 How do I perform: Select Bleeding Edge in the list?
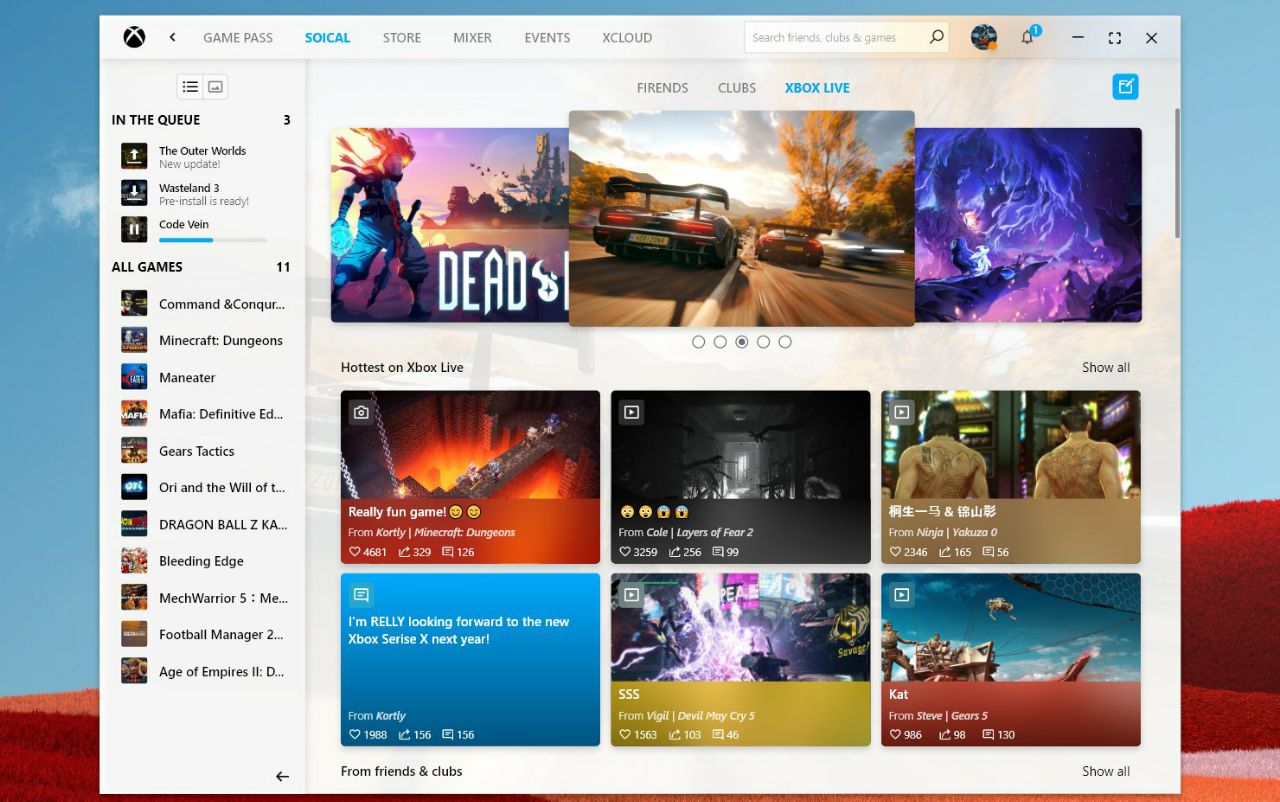[x=203, y=561]
